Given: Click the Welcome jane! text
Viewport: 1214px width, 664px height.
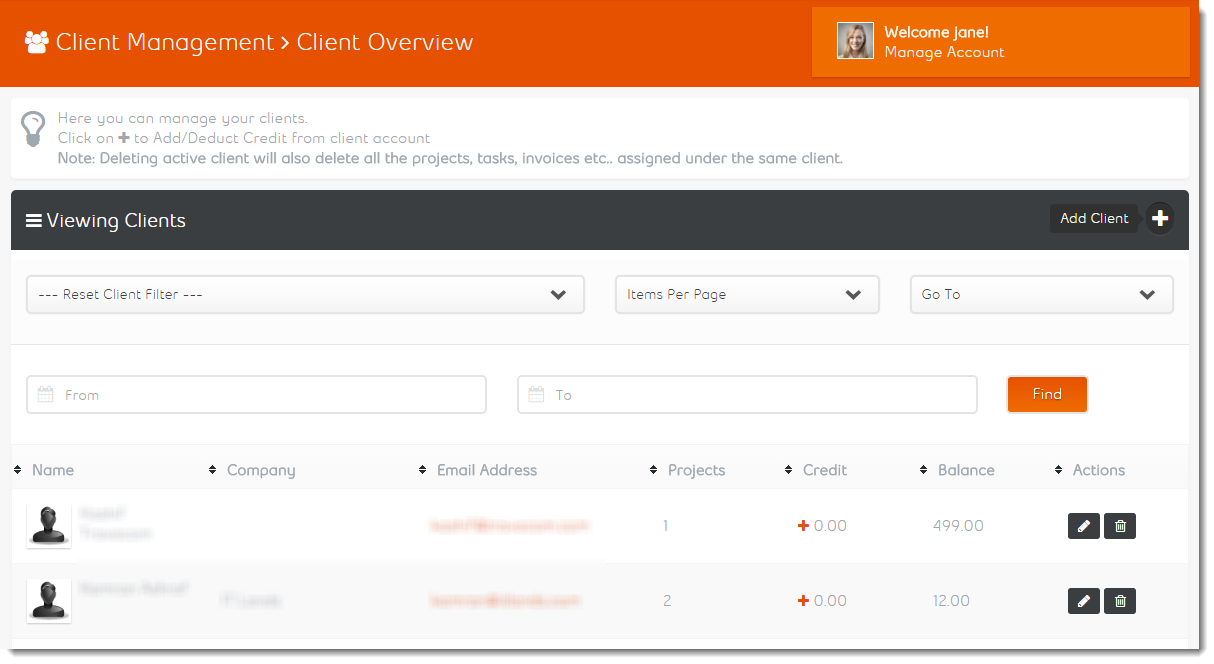Looking at the screenshot, I should [x=936, y=33].
